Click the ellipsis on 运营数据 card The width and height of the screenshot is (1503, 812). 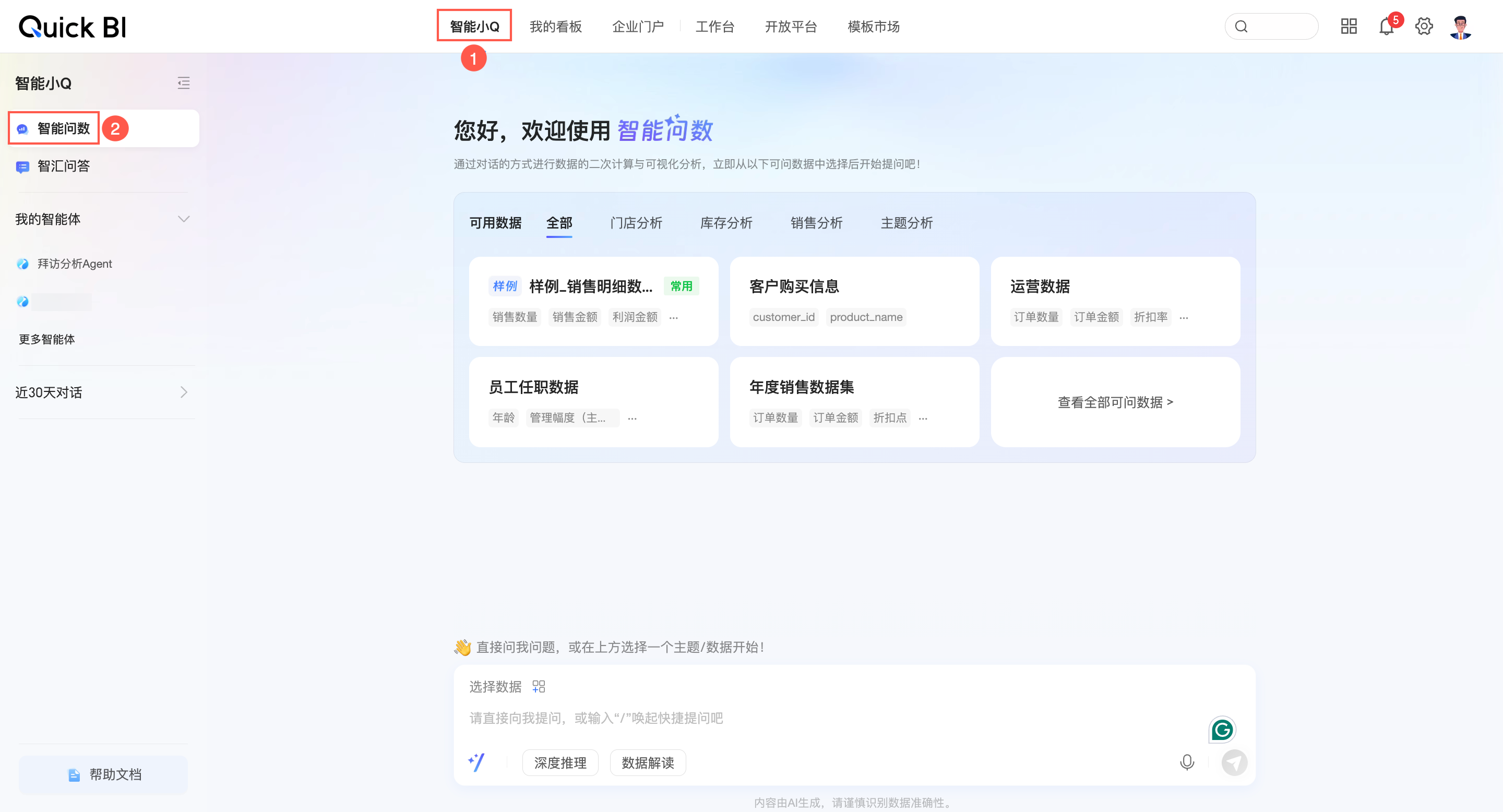pyautogui.click(x=1183, y=318)
